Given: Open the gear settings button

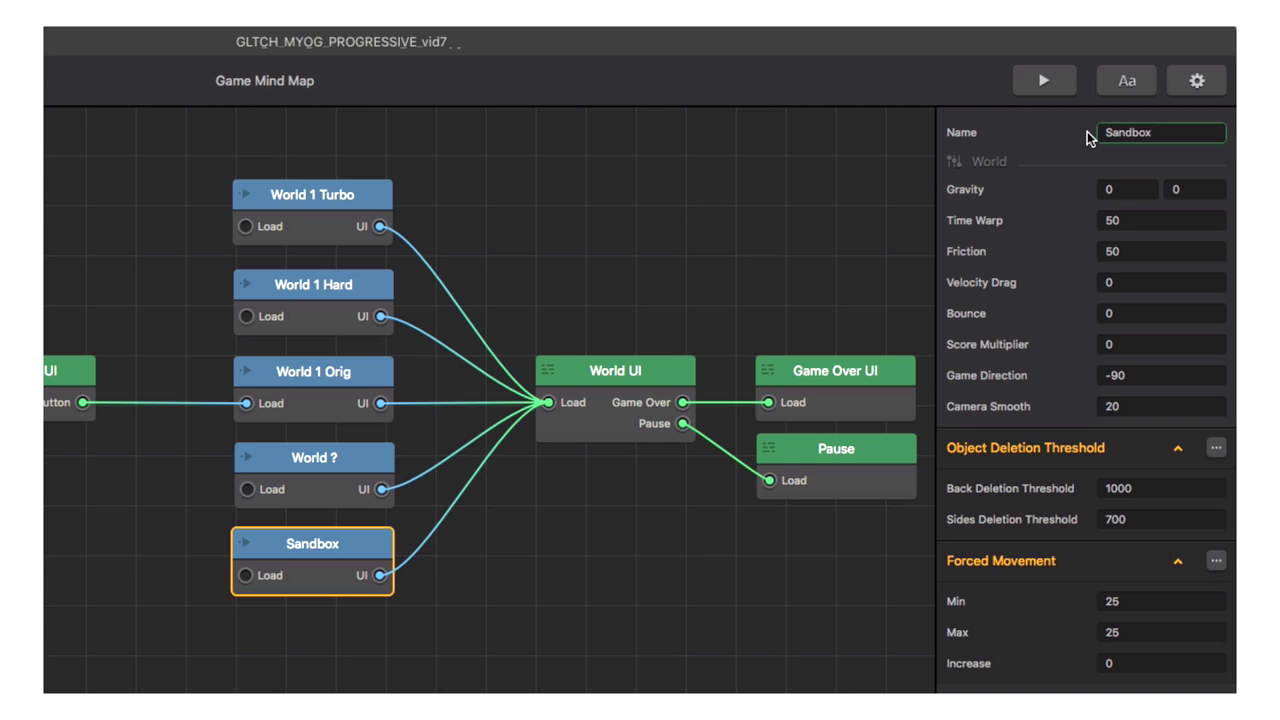Looking at the screenshot, I should tap(1196, 81).
